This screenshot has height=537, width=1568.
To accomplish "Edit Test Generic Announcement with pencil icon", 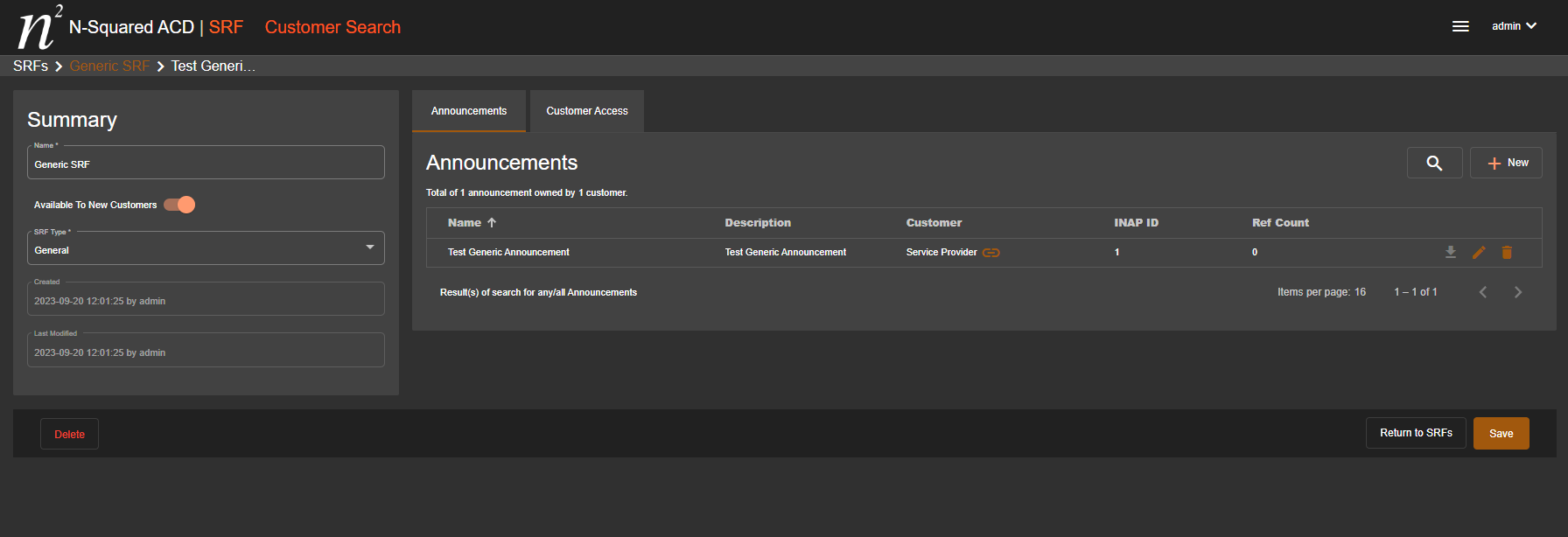I will click(x=1479, y=252).
